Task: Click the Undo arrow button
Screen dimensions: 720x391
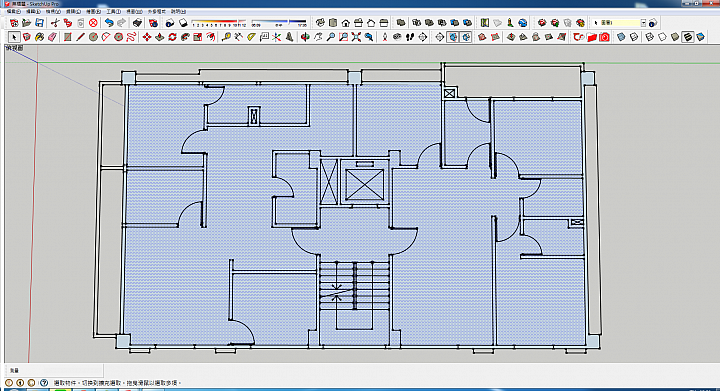Action: tap(109, 22)
